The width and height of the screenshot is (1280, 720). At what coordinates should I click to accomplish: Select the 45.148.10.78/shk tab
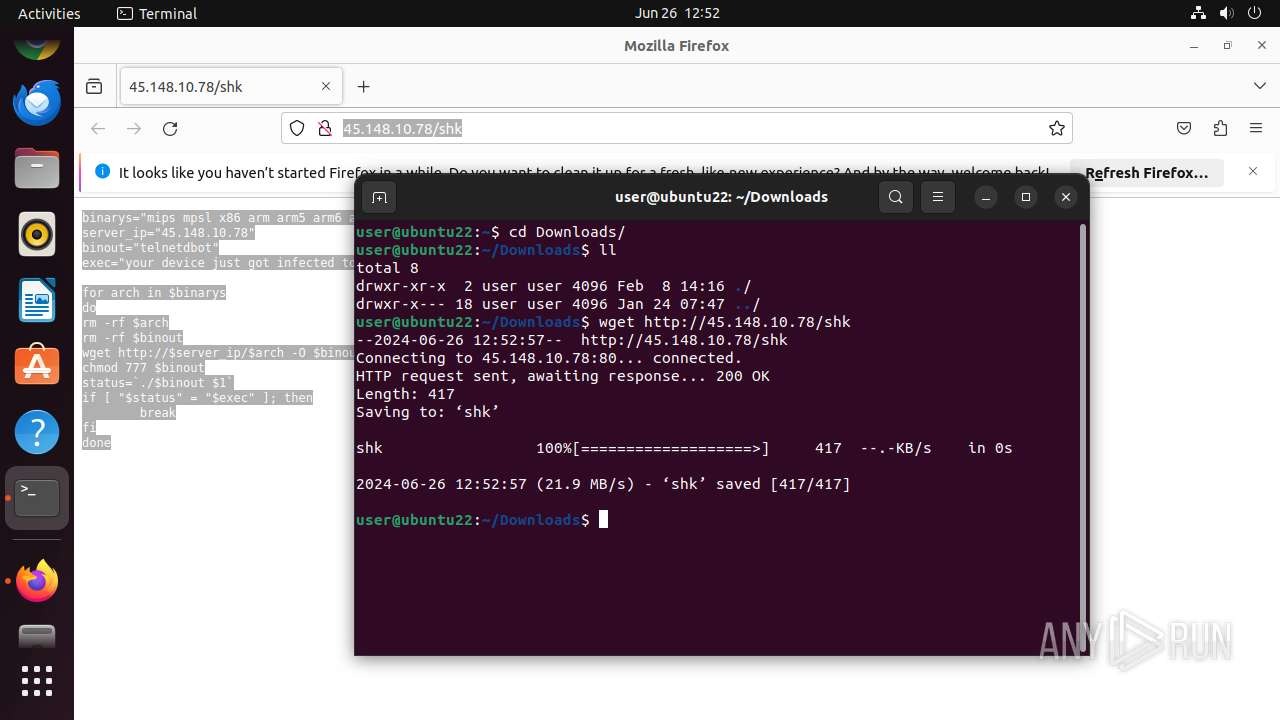pyautogui.click(x=230, y=86)
